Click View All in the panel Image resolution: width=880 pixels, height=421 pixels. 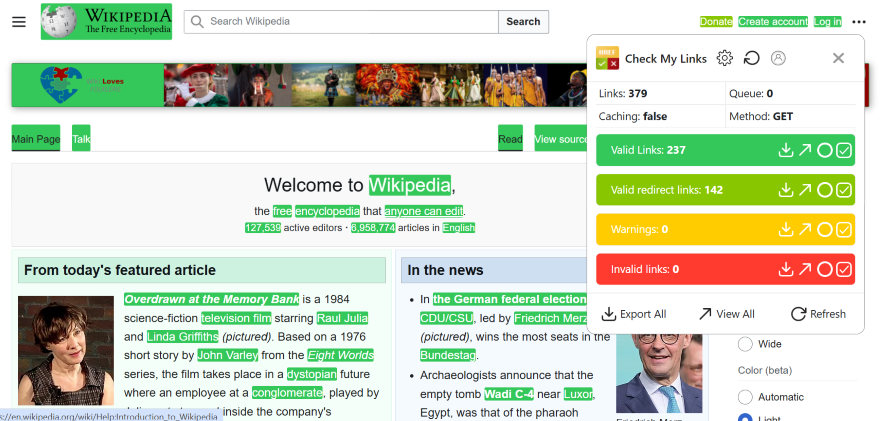pos(726,314)
